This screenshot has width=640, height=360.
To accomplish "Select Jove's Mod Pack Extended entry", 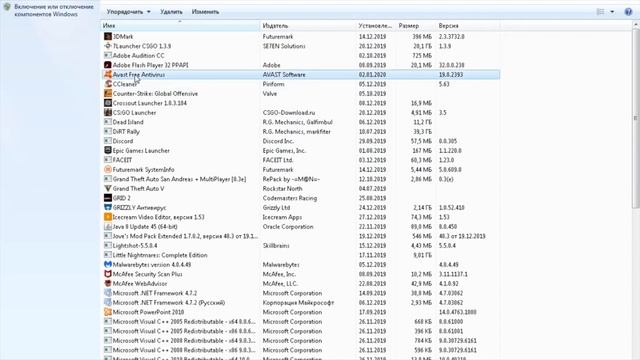I will click(x=300, y=236).
